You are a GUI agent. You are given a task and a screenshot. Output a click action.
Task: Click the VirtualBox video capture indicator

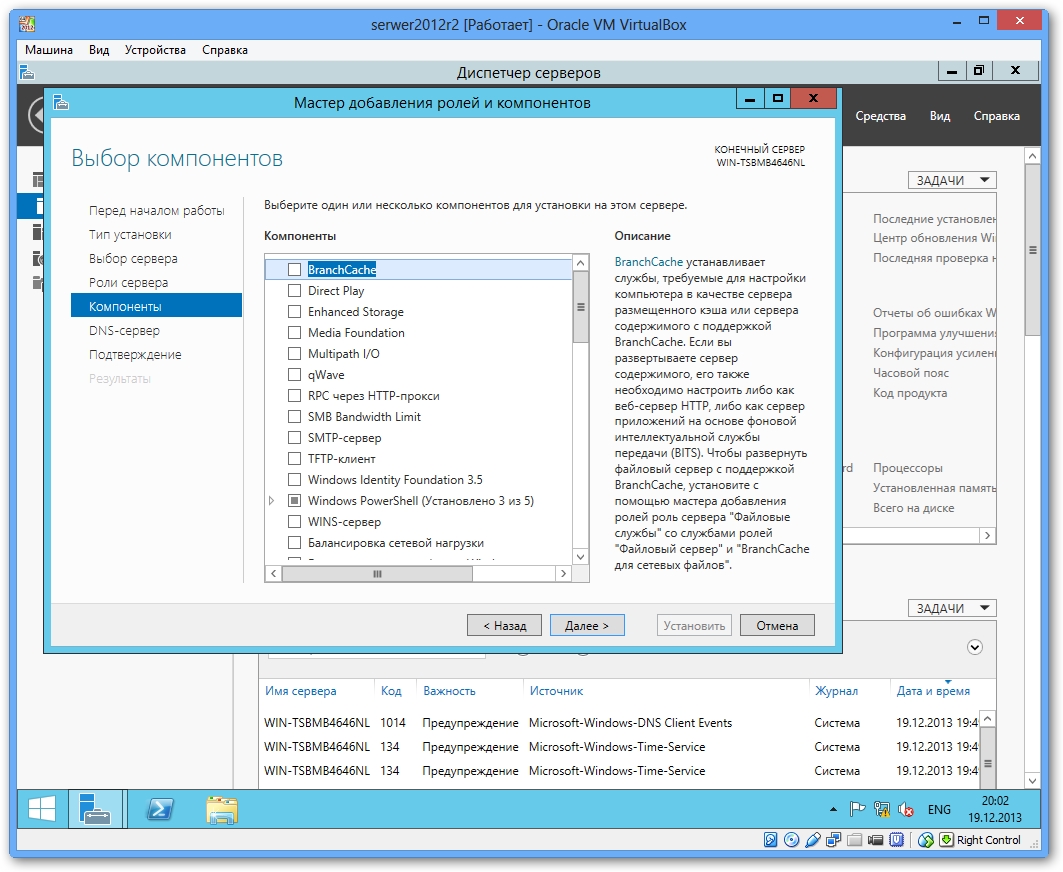(875, 840)
